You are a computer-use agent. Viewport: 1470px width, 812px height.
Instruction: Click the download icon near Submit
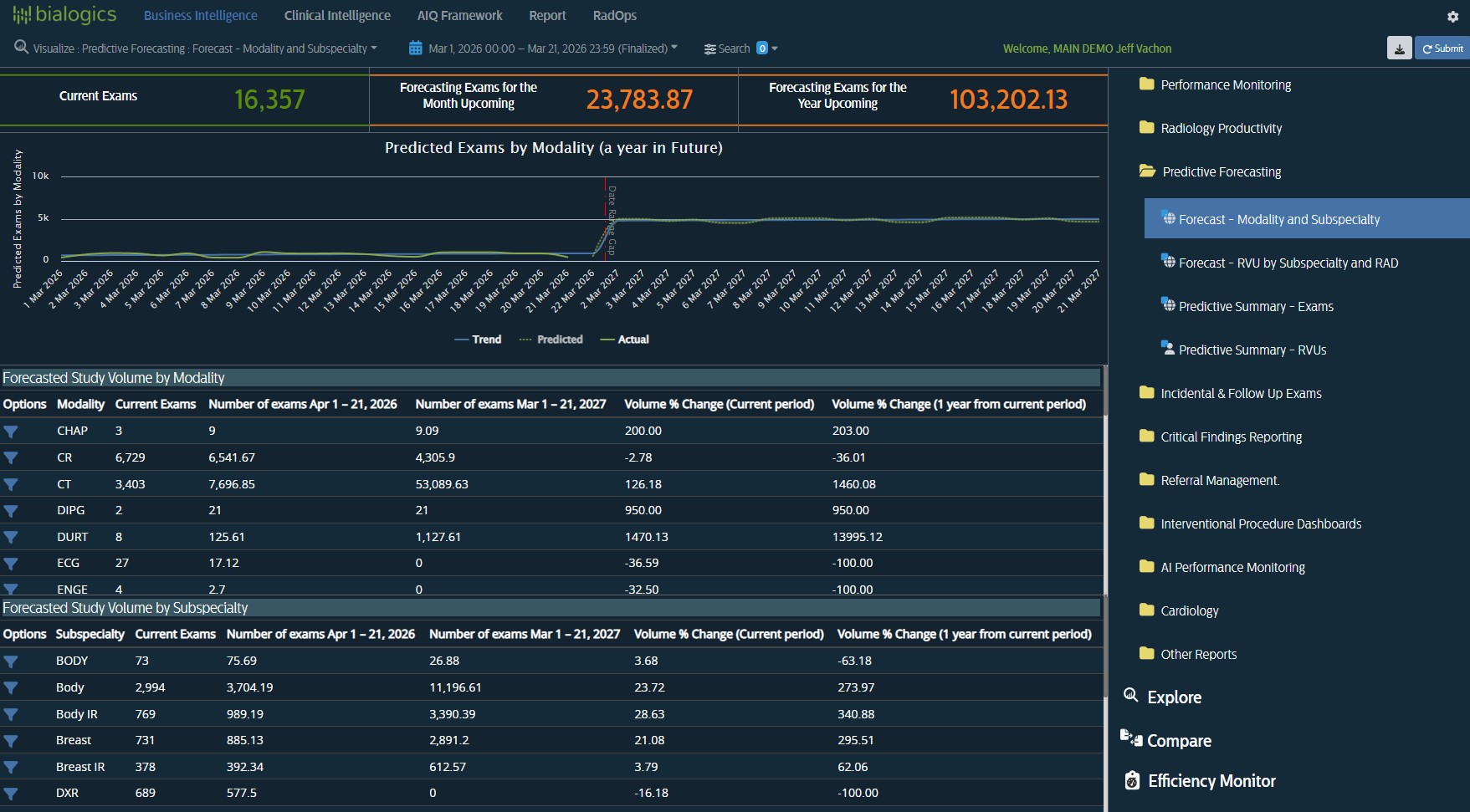(x=1398, y=48)
